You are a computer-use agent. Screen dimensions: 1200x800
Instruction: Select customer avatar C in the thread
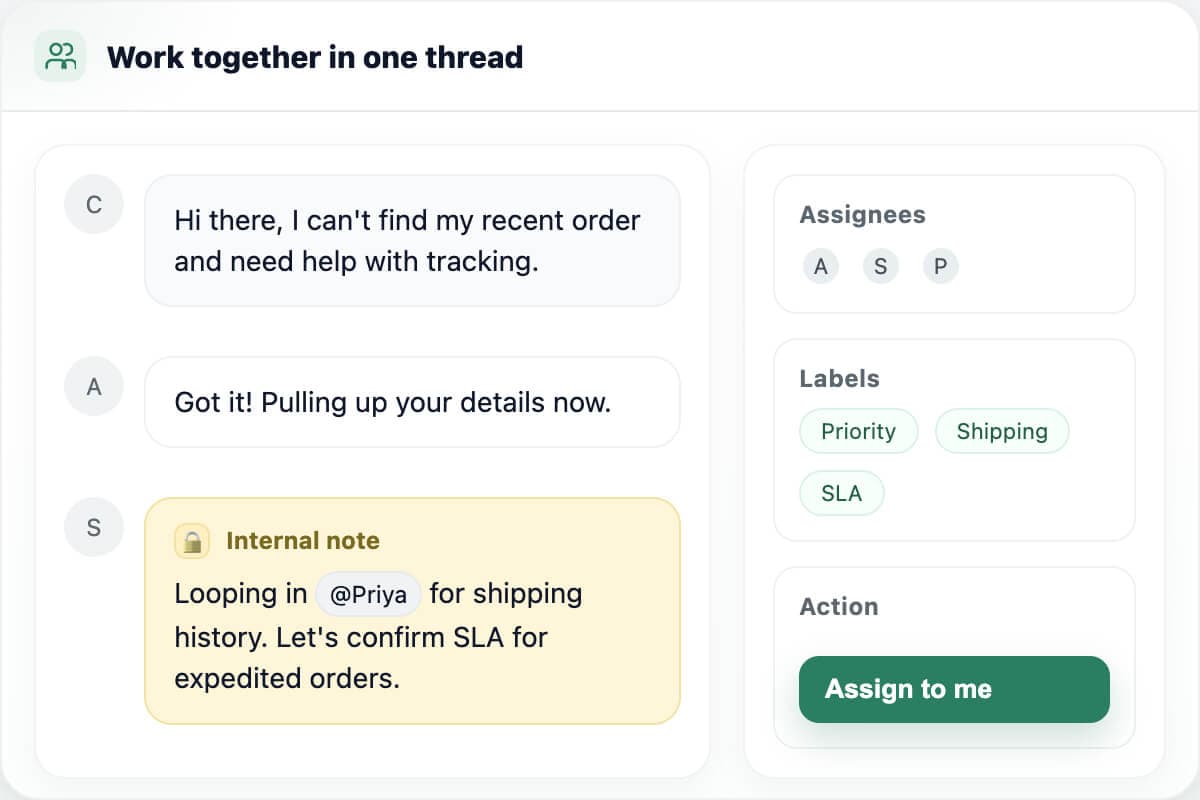click(x=93, y=204)
